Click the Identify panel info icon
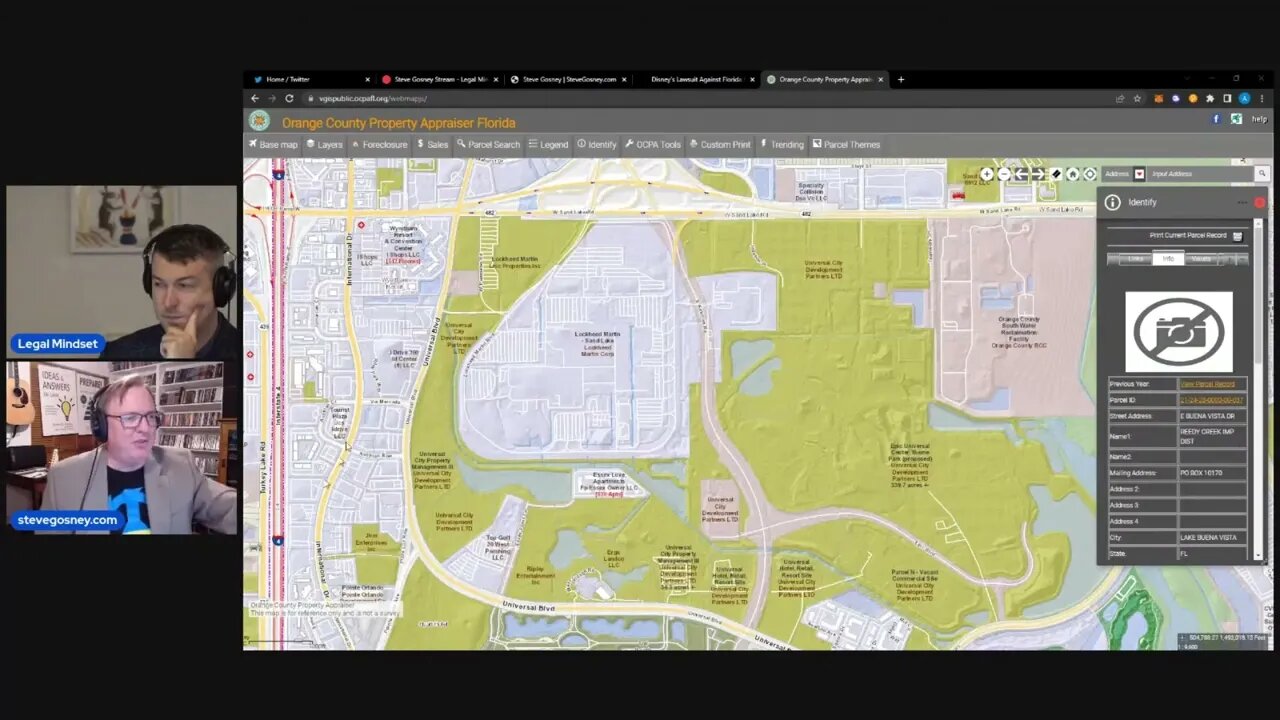 (x=1112, y=202)
